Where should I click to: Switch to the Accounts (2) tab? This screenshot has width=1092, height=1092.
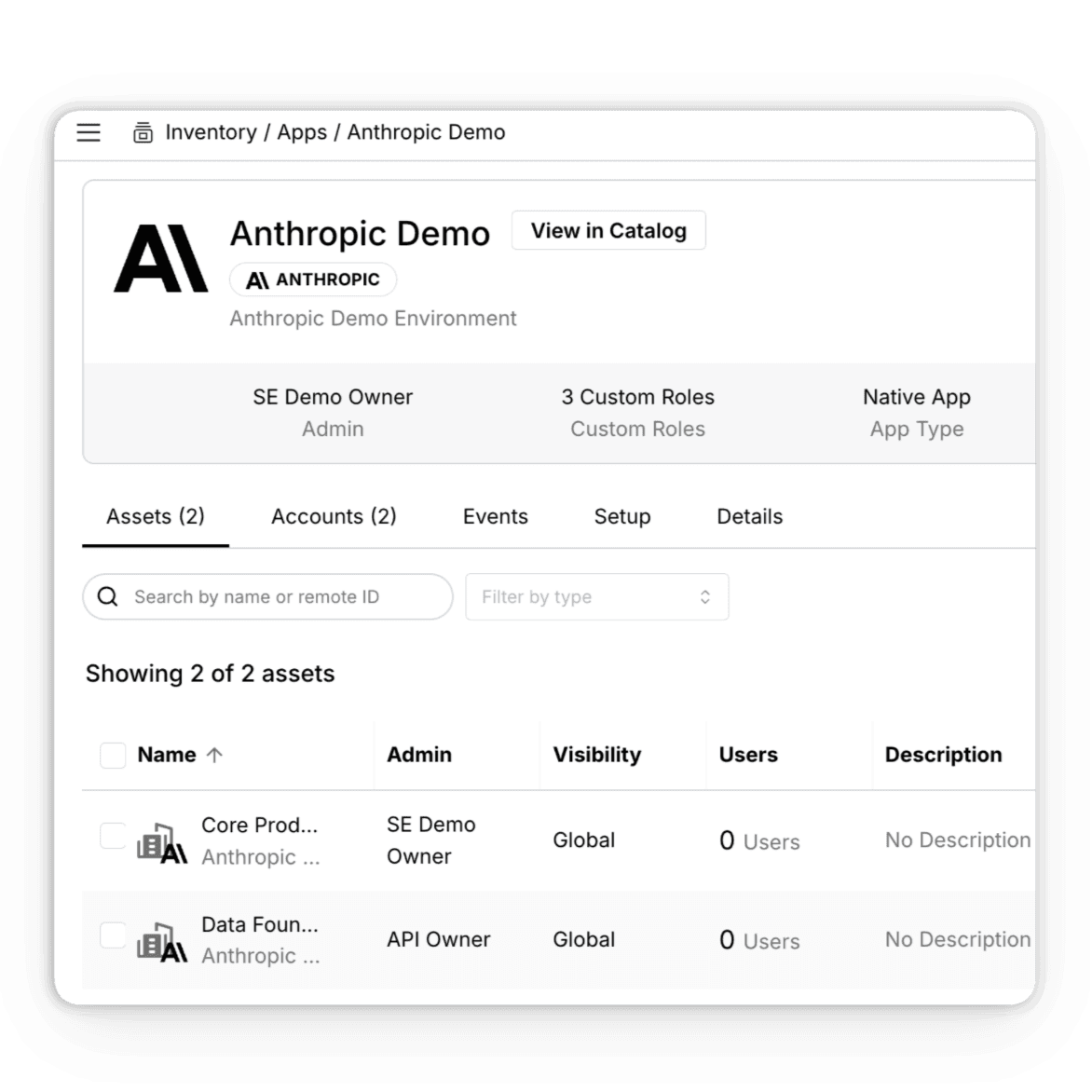(334, 517)
